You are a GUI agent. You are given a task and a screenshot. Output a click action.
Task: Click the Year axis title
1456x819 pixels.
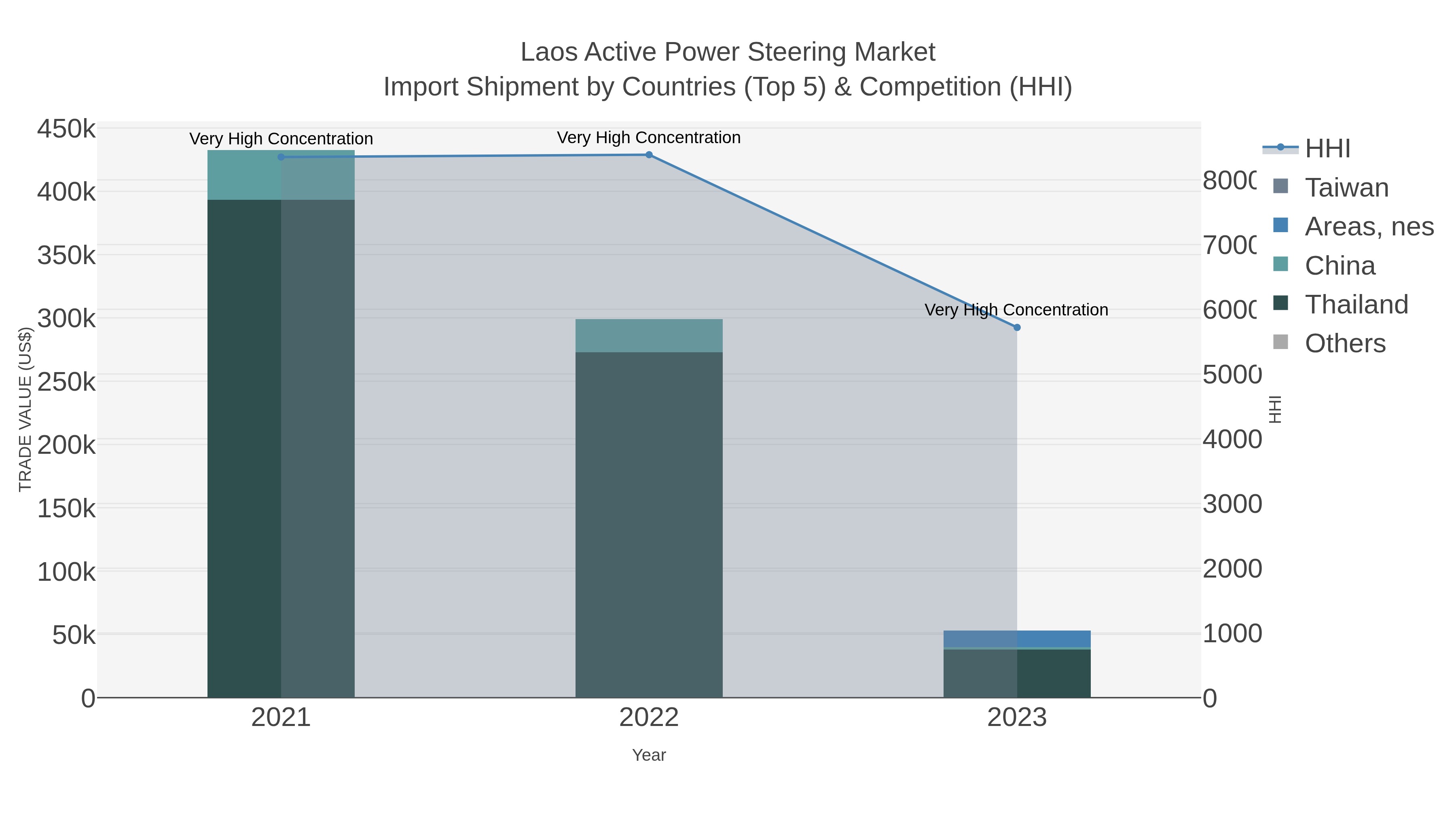coord(649,755)
